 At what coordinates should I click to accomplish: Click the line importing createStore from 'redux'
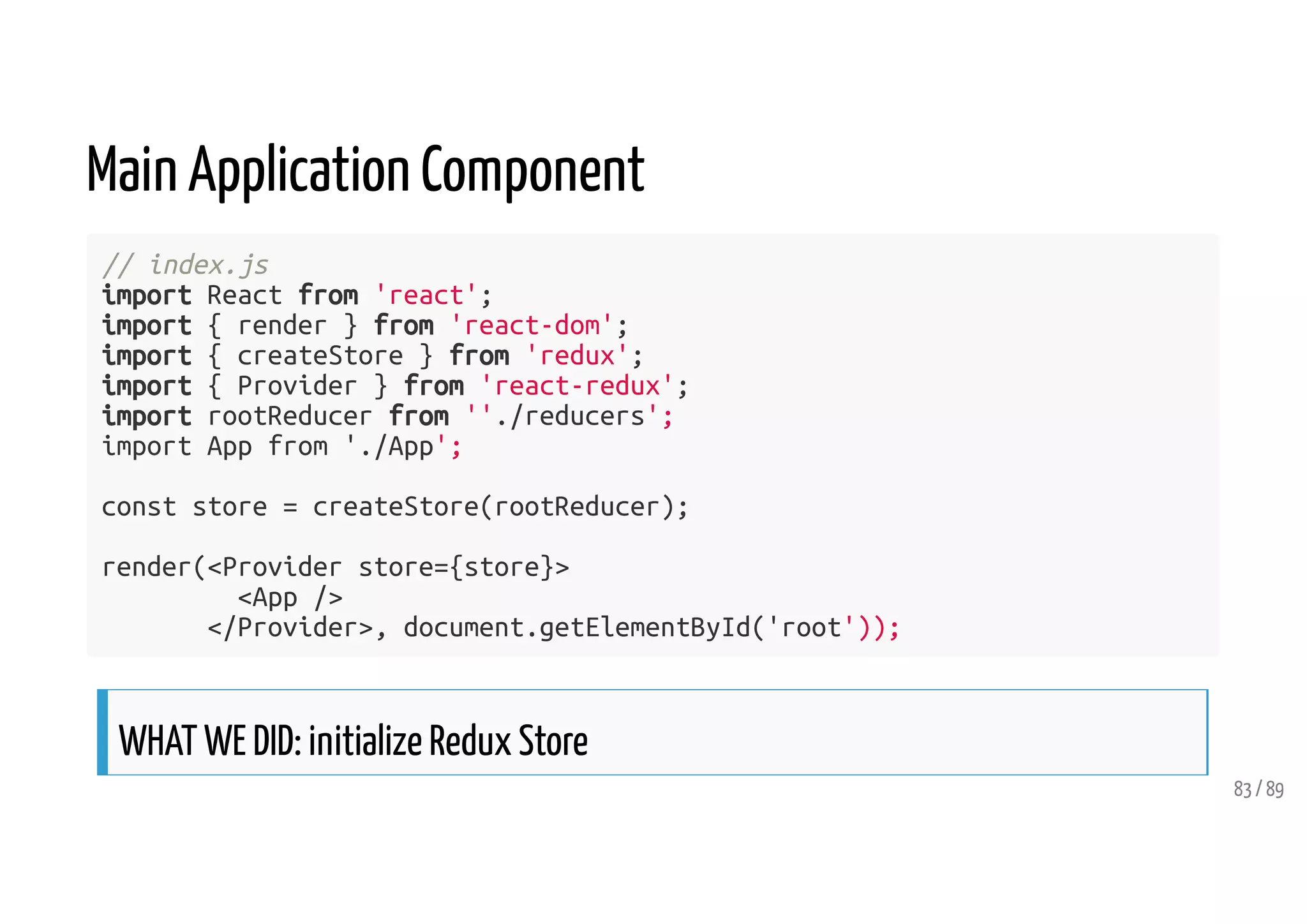(x=373, y=356)
